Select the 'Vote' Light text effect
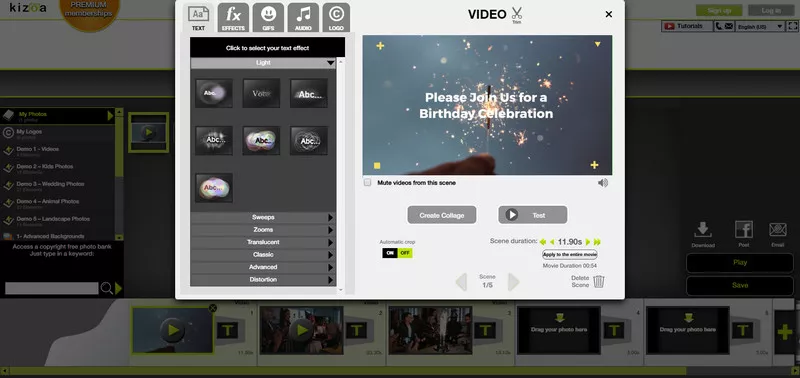800x378 pixels. [x=261, y=93]
